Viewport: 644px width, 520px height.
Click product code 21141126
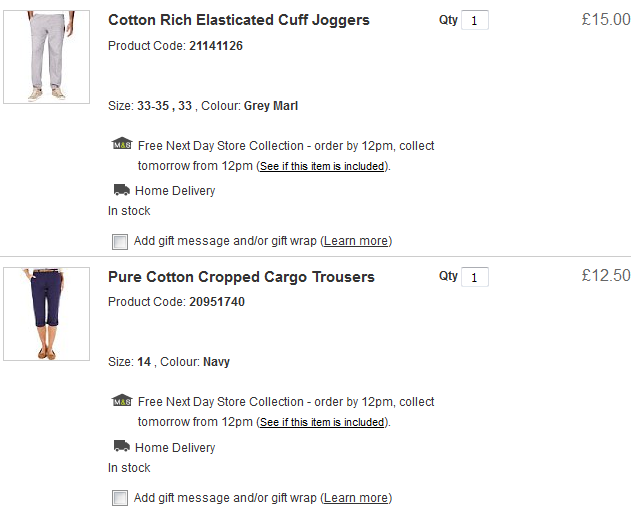(215, 46)
